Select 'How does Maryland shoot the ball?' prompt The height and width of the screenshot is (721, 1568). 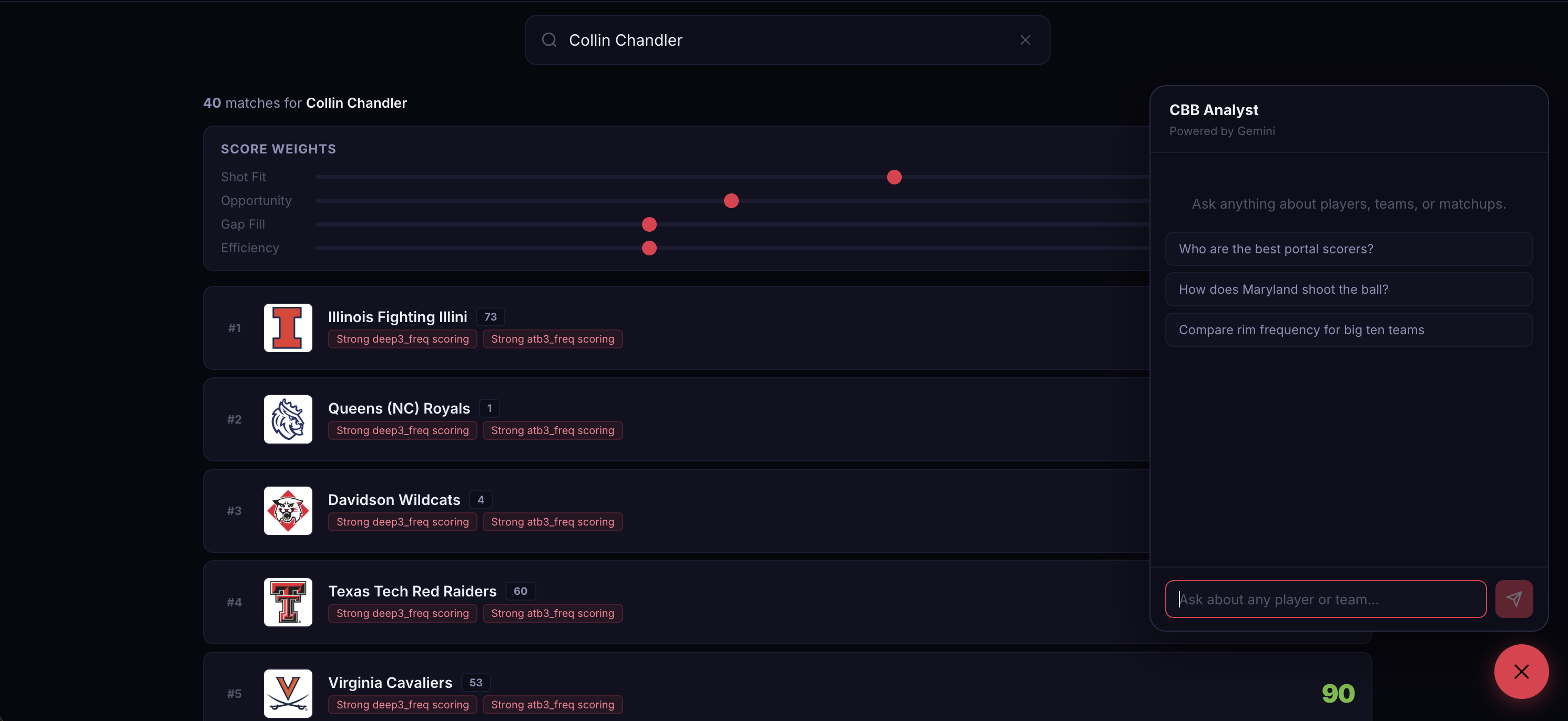coord(1348,290)
